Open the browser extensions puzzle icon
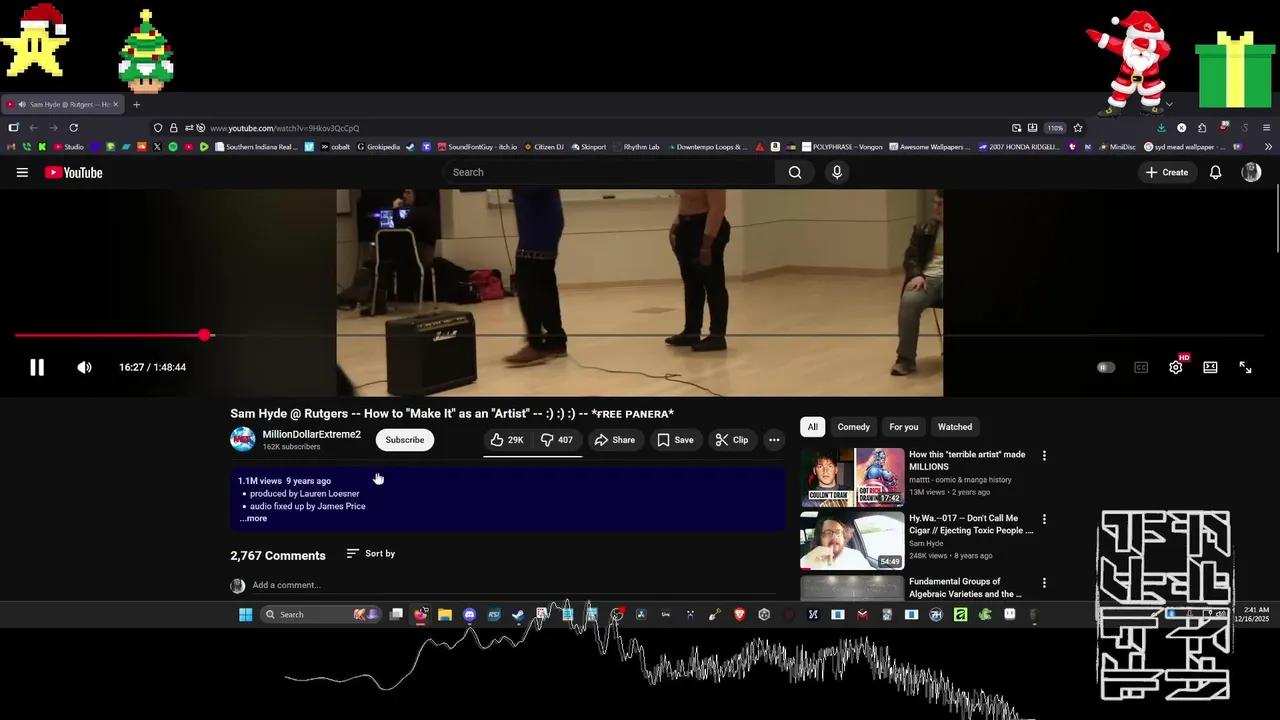1280x720 pixels. pos(1202,128)
